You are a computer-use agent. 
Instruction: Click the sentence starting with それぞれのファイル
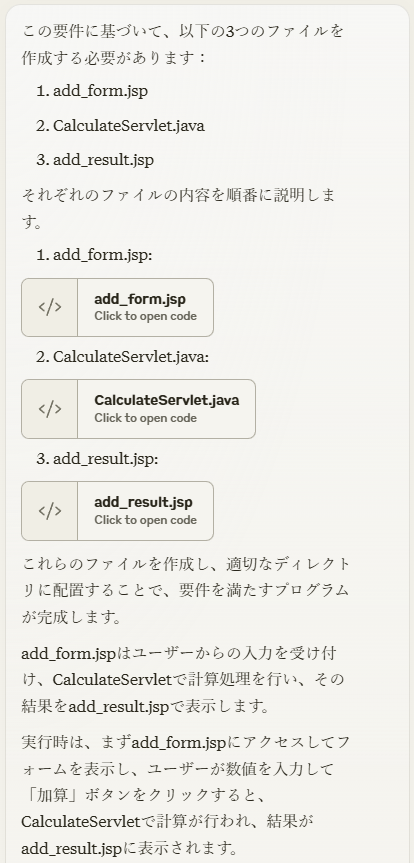(178, 209)
